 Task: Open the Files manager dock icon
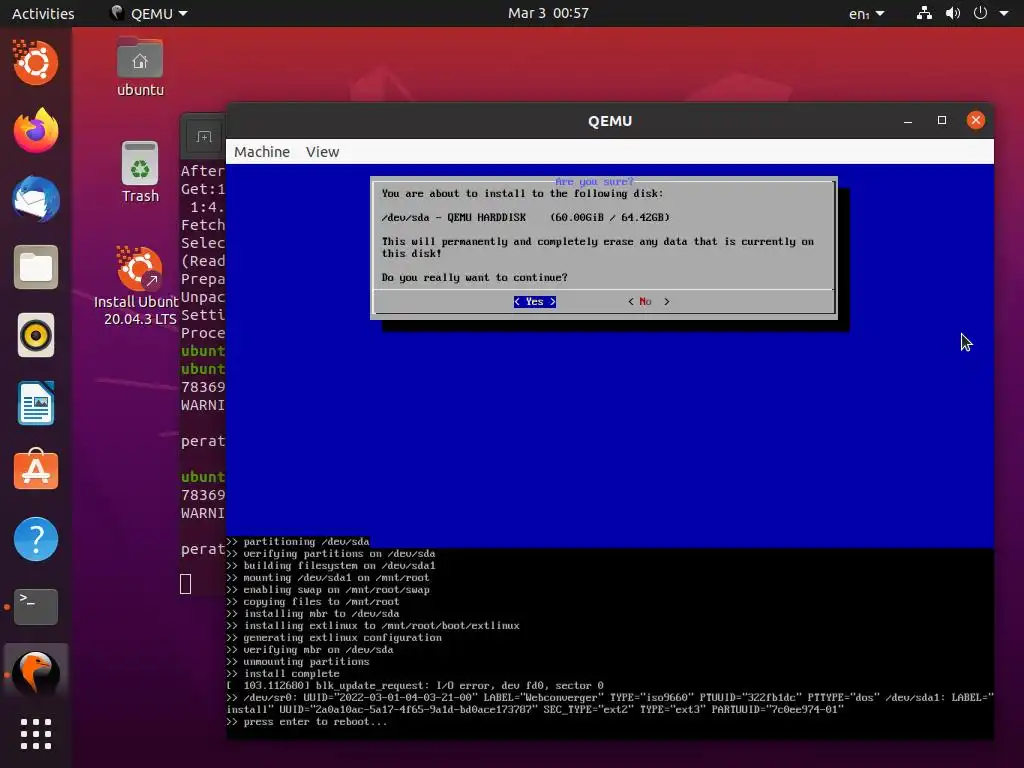[x=35, y=267]
